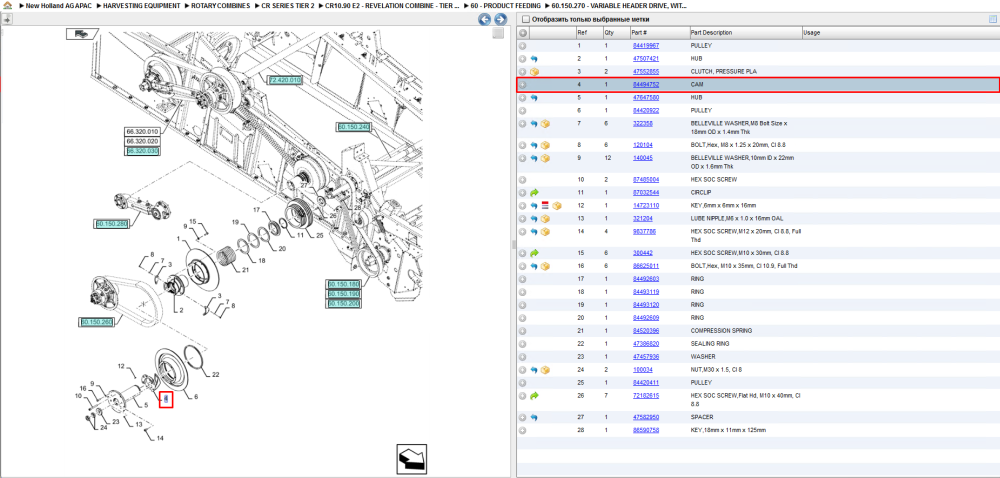Viewport: 1000px width, 478px height.
Task: Go forward with the blue right arrow
Action: [x=501, y=20]
